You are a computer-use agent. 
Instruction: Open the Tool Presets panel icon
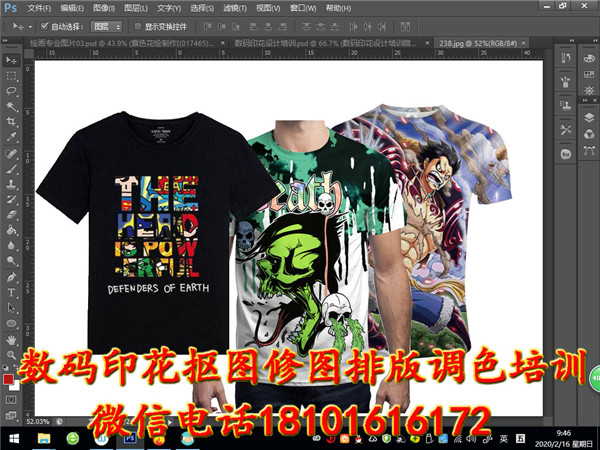(566, 130)
